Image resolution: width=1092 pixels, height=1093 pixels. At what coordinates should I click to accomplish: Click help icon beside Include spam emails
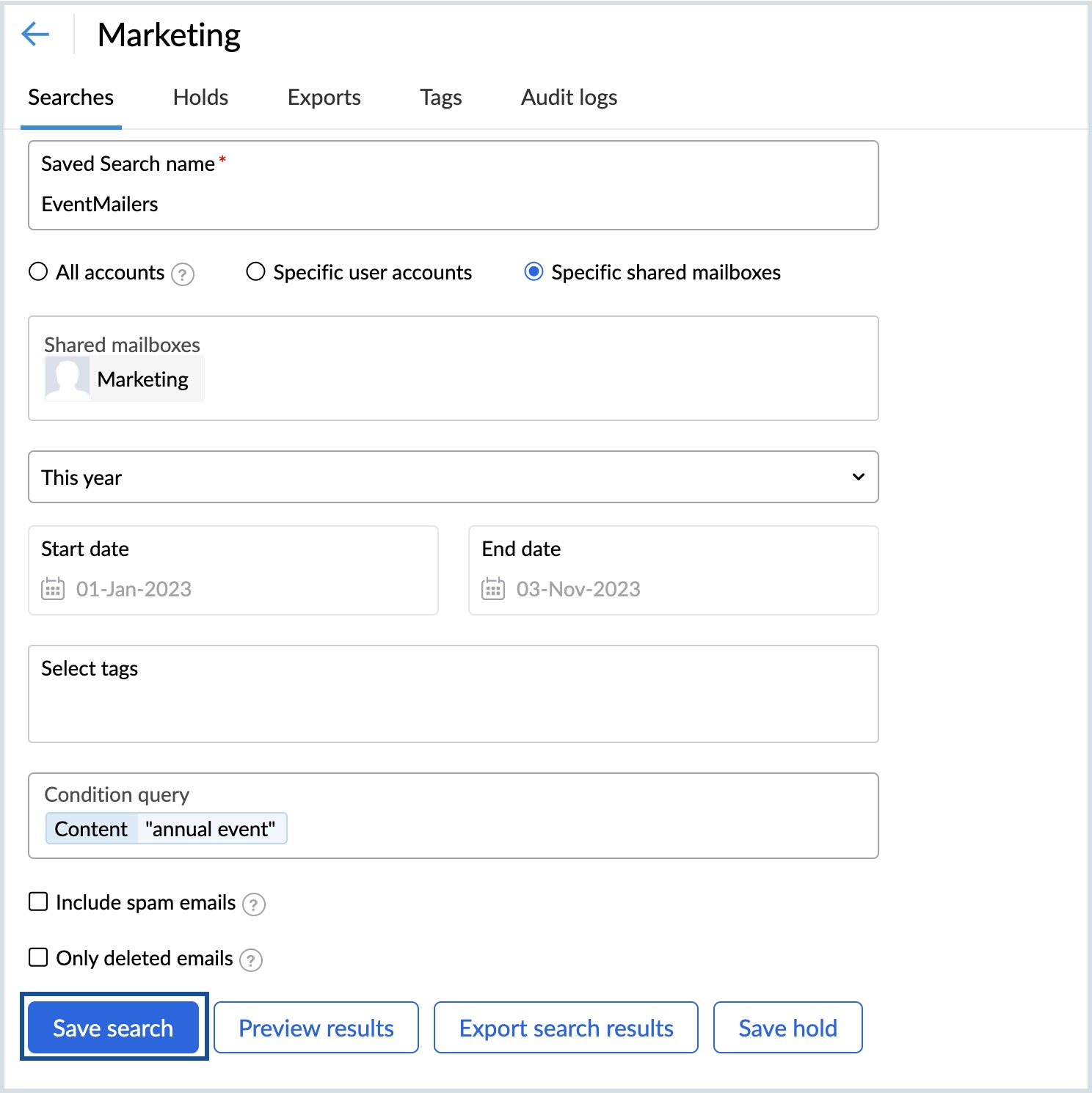(x=254, y=904)
